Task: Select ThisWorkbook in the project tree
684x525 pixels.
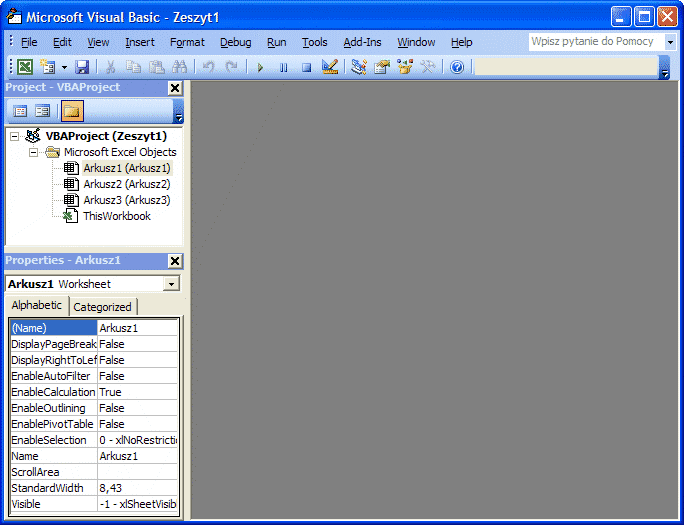Action: [116, 216]
